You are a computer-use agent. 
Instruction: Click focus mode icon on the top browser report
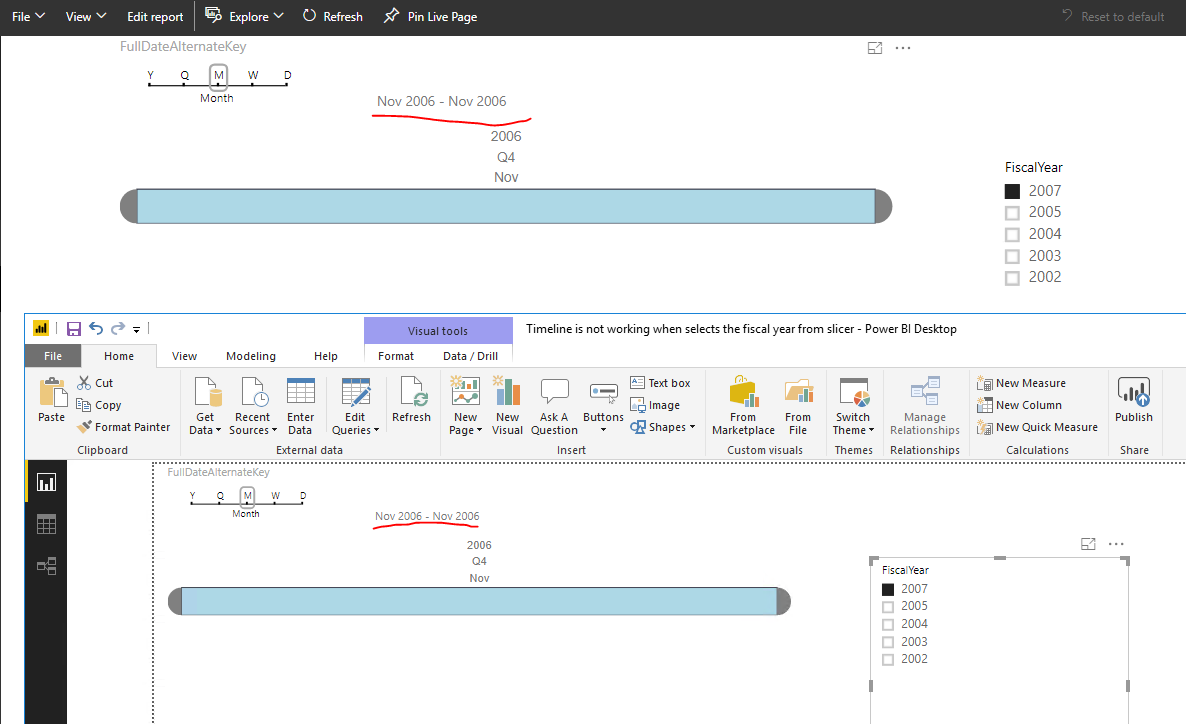(x=875, y=48)
